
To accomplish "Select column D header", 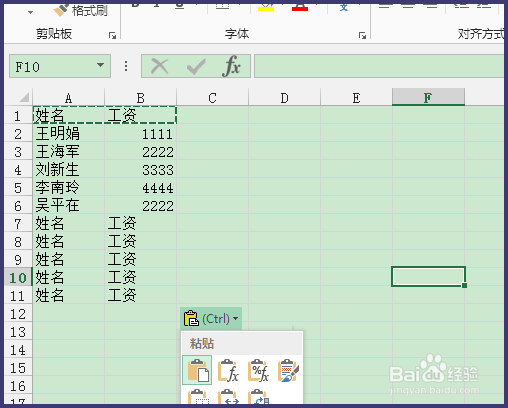I will (x=284, y=98).
